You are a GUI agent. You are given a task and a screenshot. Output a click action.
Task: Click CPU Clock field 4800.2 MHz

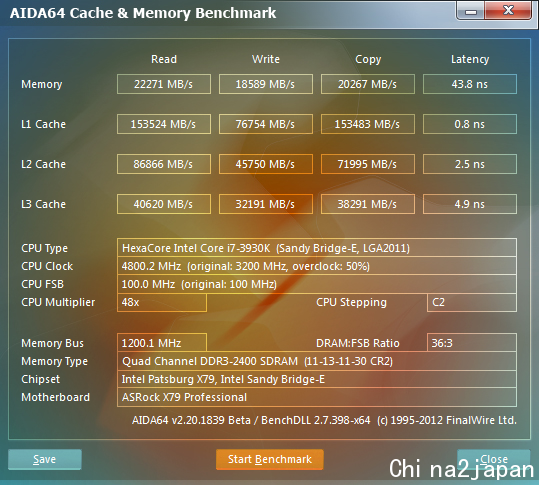317,266
